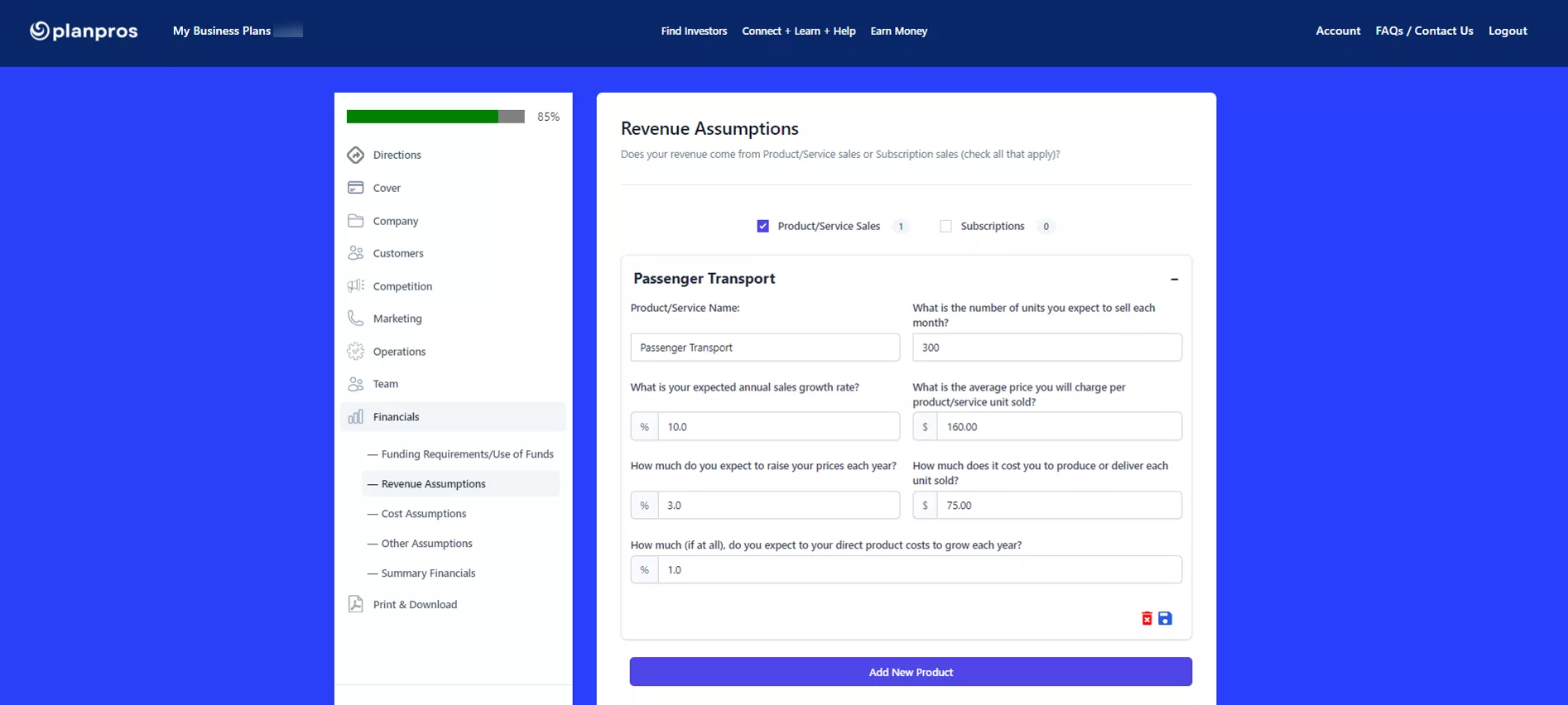
Task: Click the Marketing phone icon
Action: point(355,319)
